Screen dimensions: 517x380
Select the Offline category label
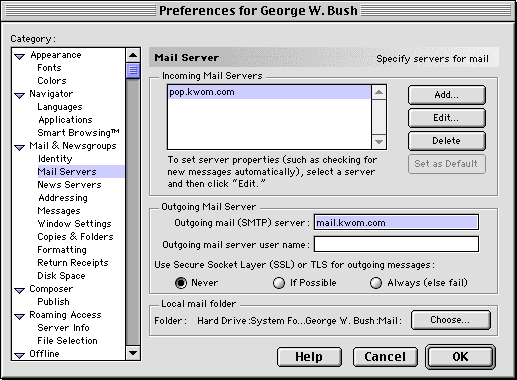click(44, 354)
